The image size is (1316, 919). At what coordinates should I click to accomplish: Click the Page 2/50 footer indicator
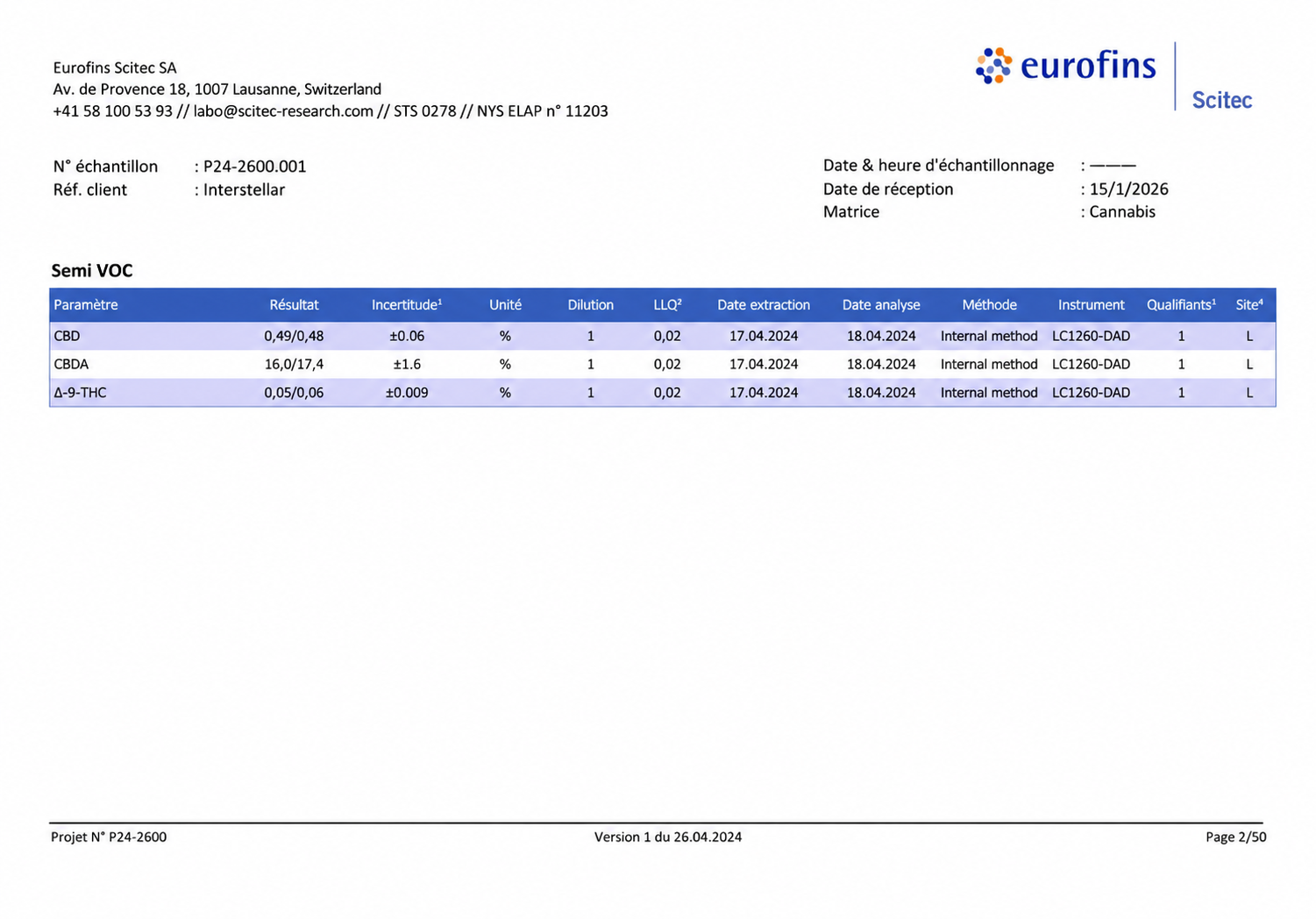pos(1235,837)
